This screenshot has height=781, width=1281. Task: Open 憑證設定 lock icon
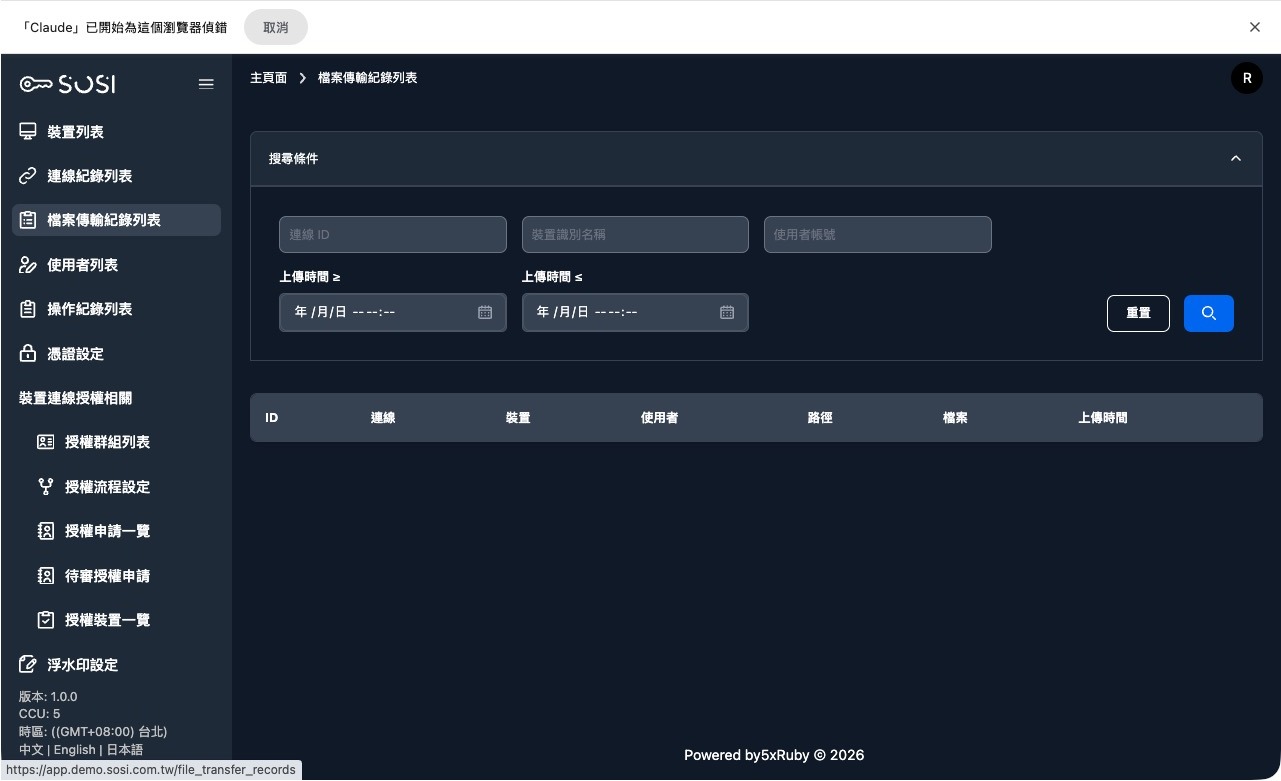click(x=28, y=353)
